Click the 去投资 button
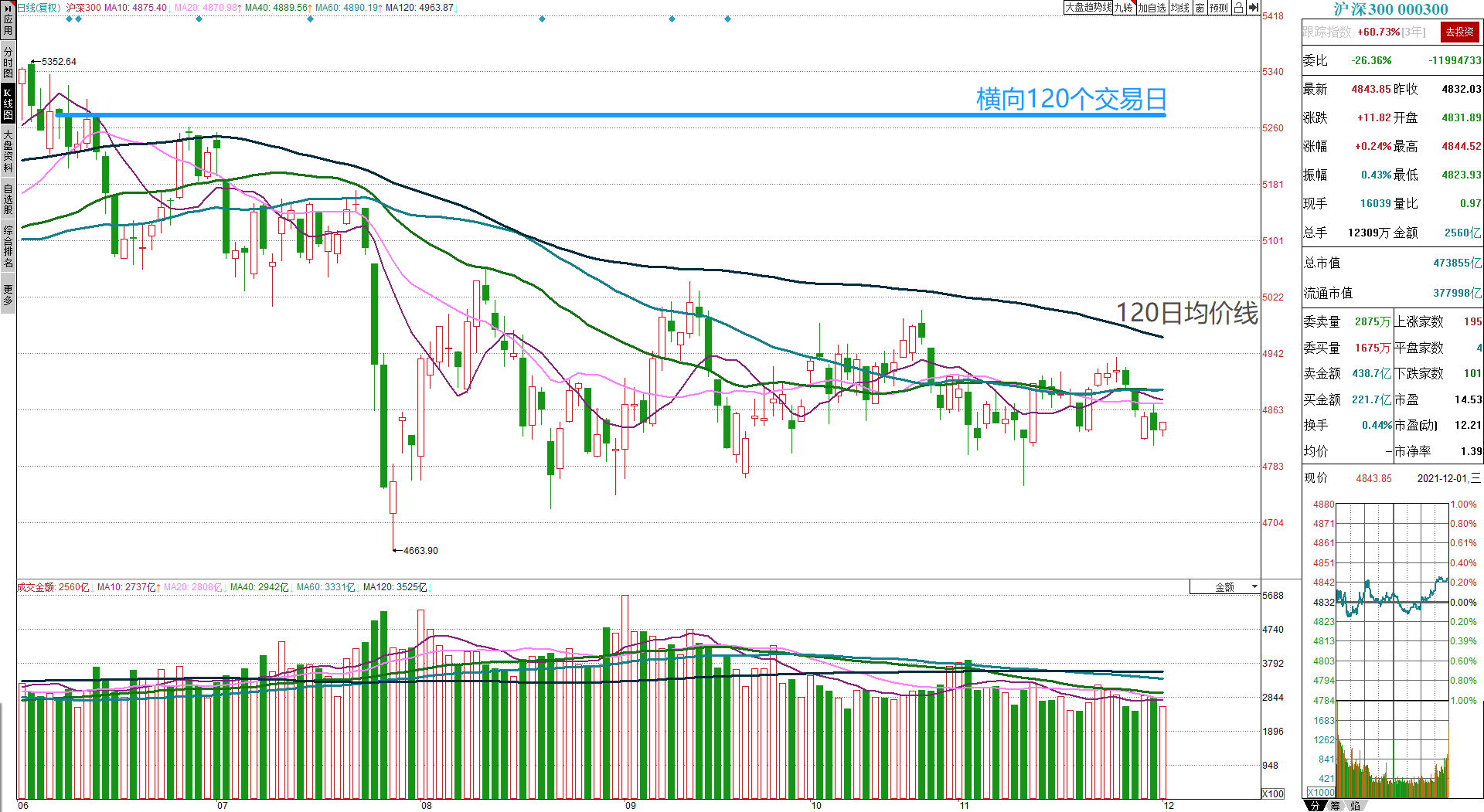The image size is (1484, 812). click(1459, 32)
